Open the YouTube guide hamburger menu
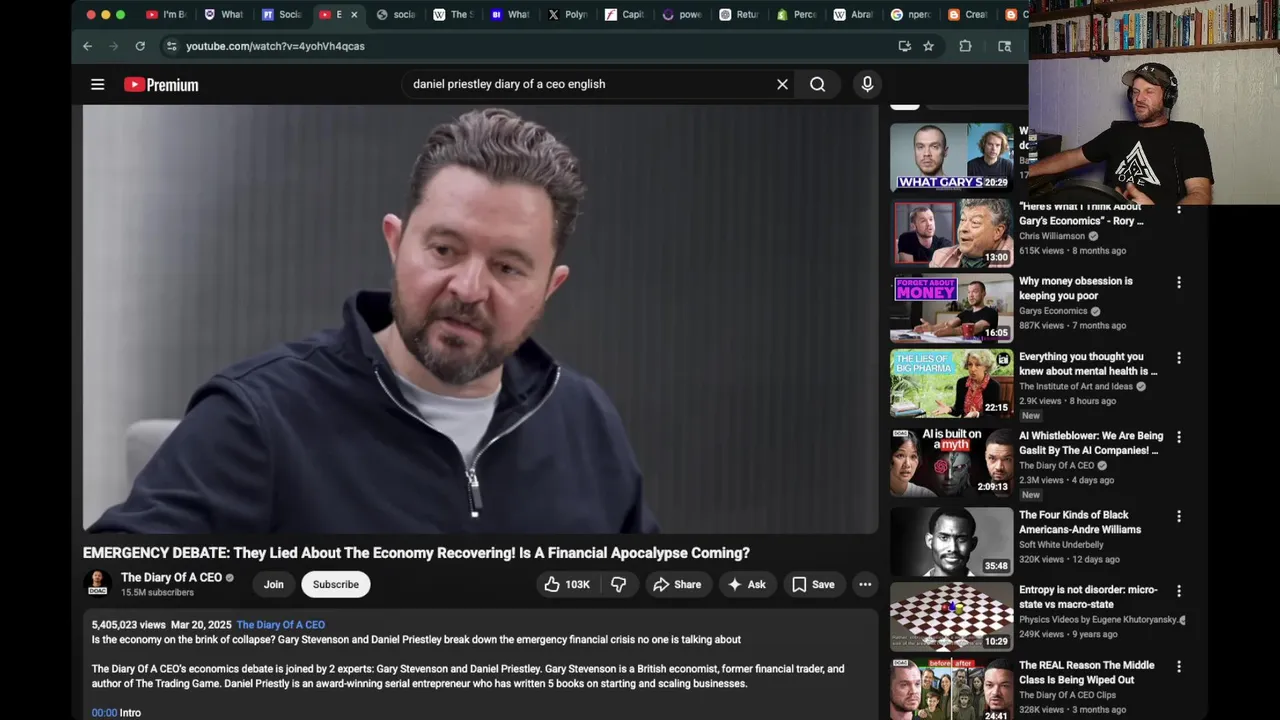The height and width of the screenshot is (720, 1280). 97,85
